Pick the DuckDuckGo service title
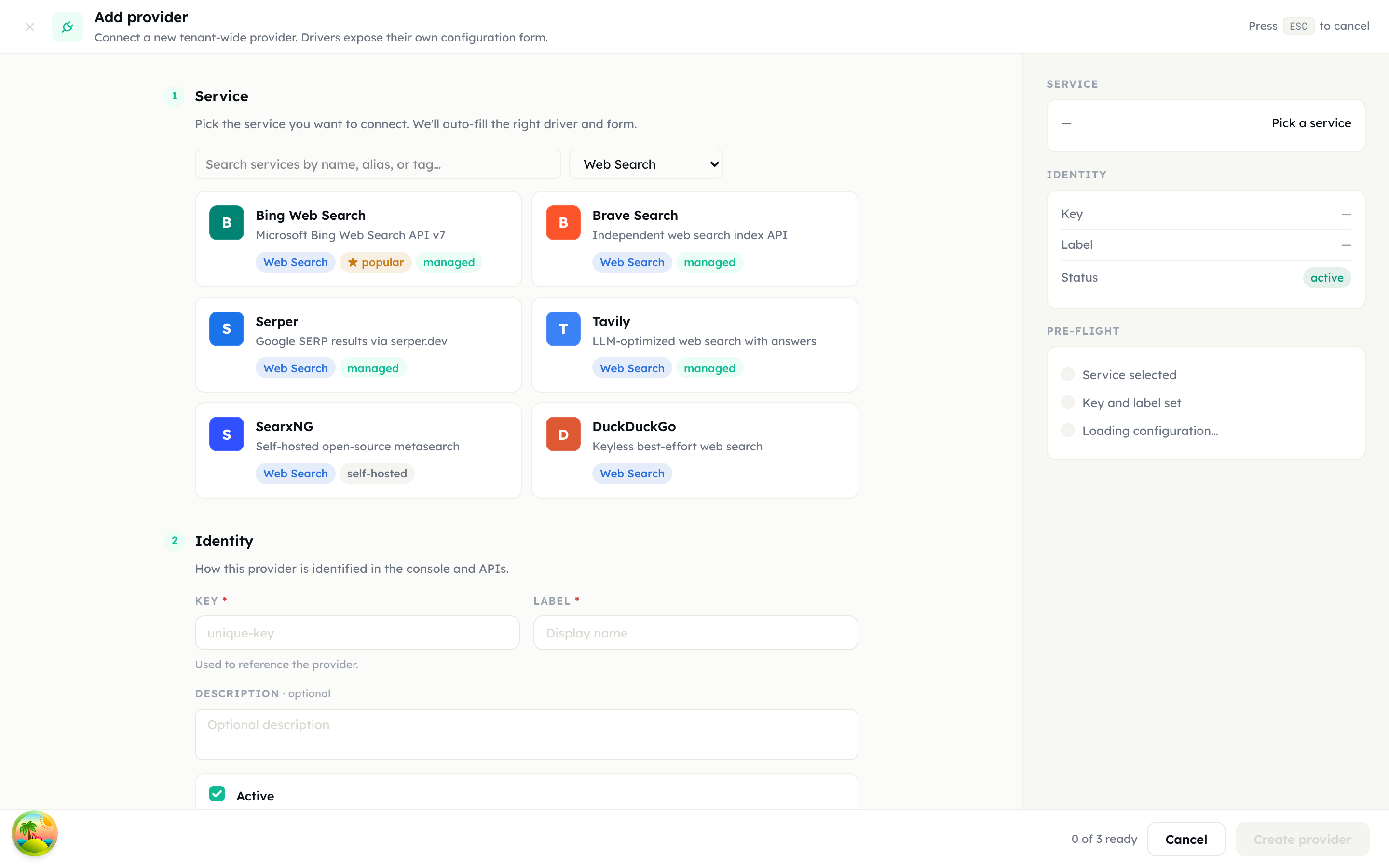1389x868 pixels. [x=634, y=427]
